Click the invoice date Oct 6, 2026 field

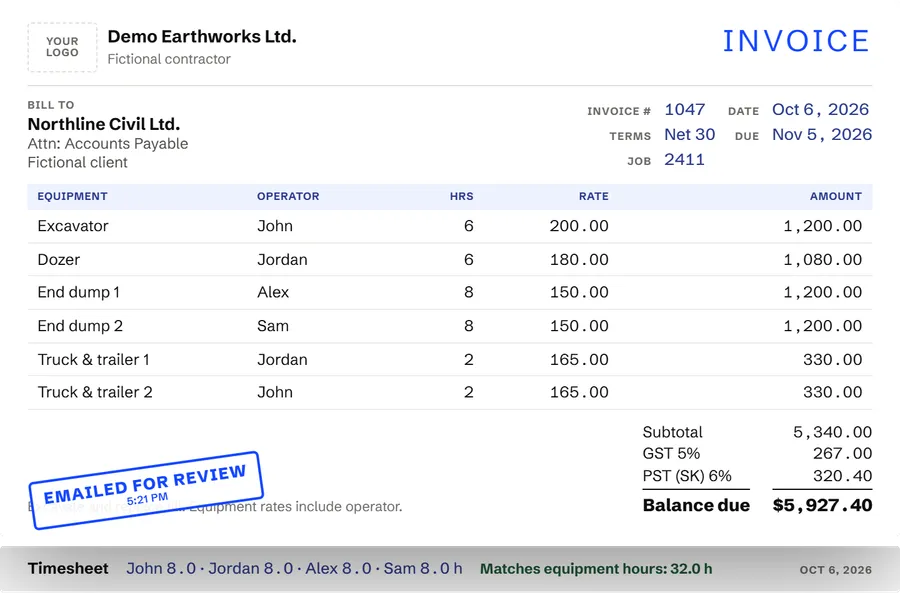[x=820, y=110]
